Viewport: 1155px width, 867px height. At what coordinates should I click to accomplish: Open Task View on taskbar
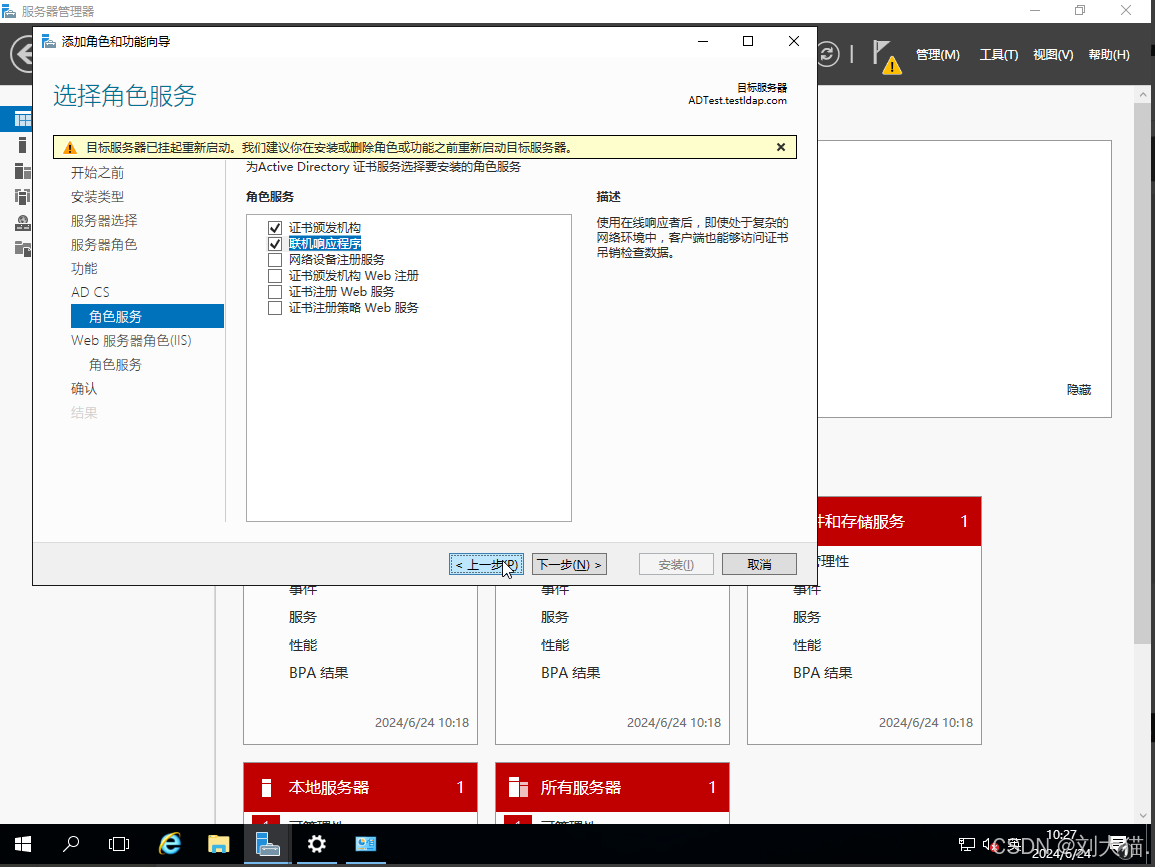point(119,844)
